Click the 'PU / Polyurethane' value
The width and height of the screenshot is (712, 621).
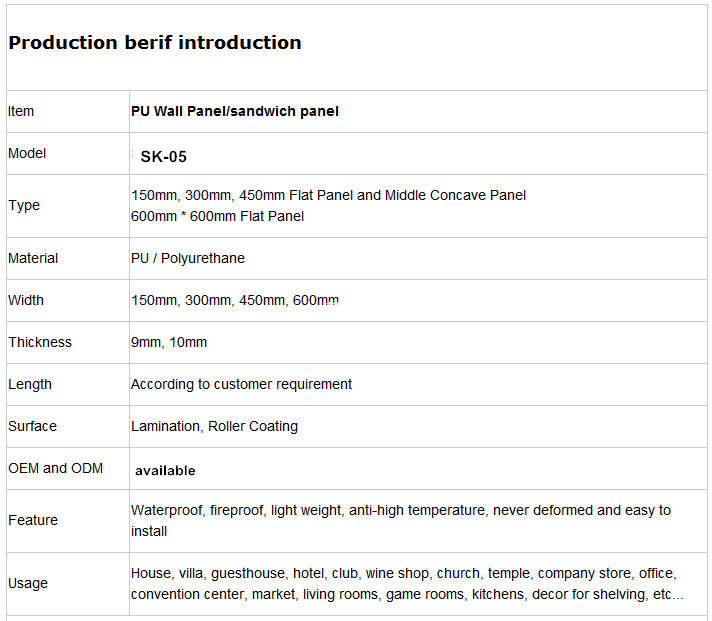[x=188, y=258]
